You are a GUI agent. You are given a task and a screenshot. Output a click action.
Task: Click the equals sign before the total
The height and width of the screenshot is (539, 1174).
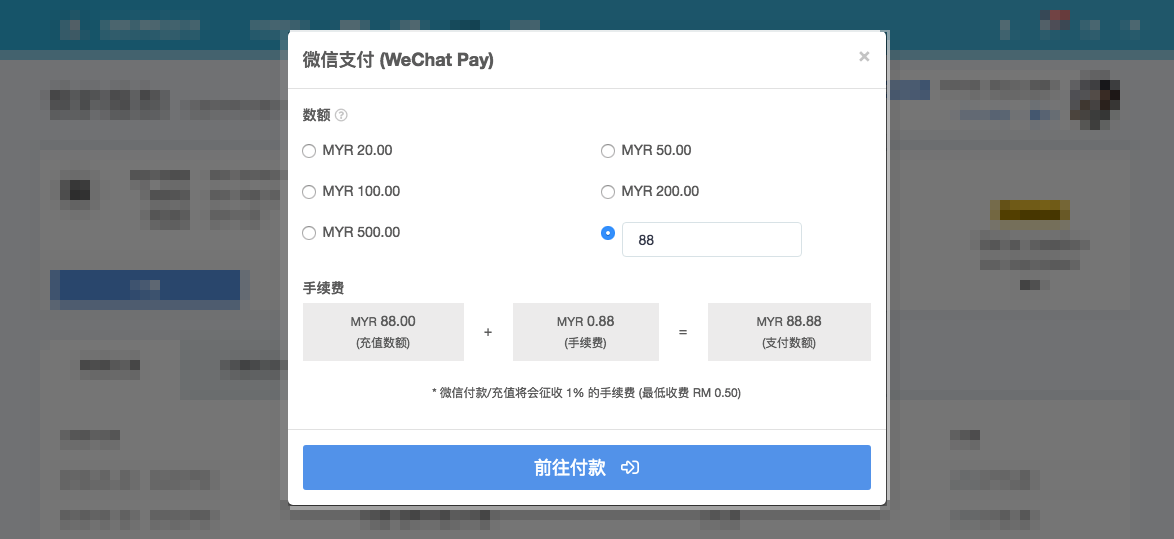coord(683,332)
